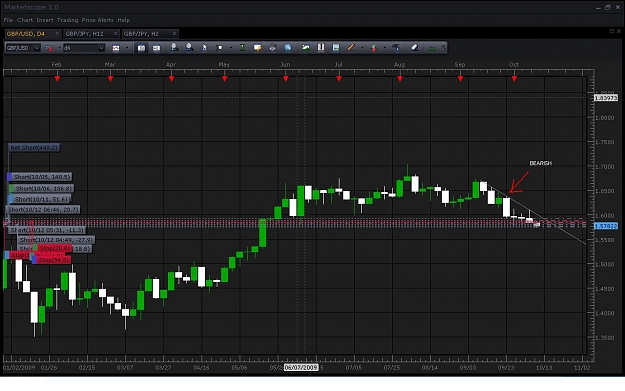Click the red Stop(54.5) order label
Image resolution: width=625 pixels, height=391 pixels.
(52, 260)
